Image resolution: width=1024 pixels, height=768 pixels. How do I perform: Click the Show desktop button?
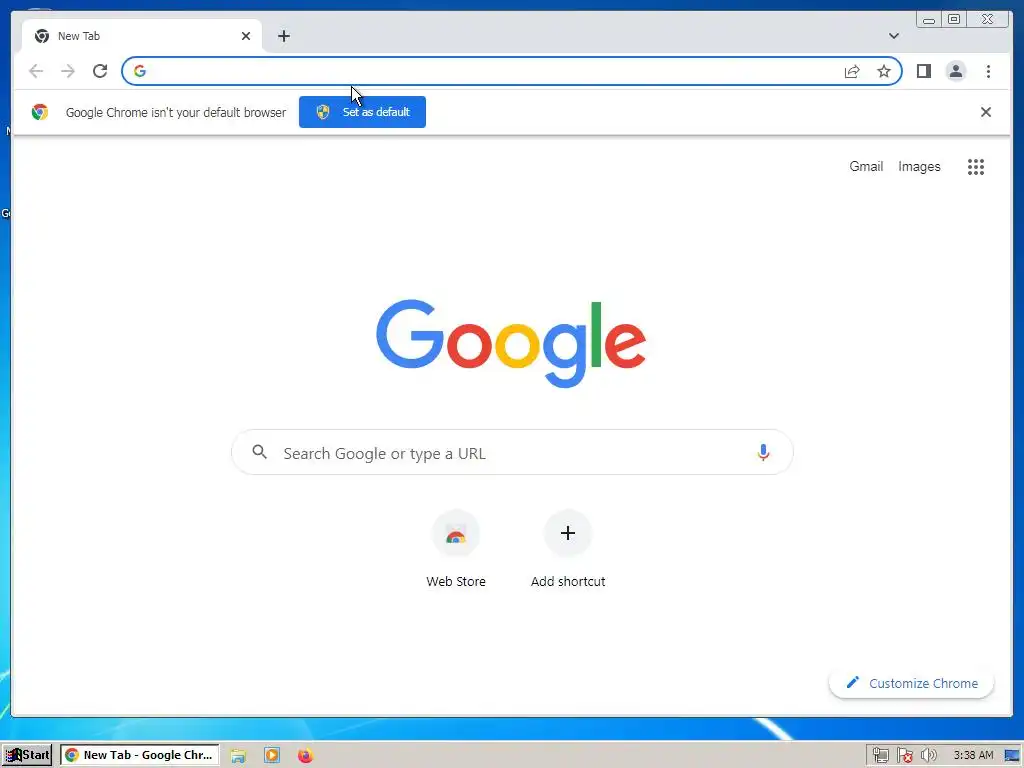click(1012, 756)
